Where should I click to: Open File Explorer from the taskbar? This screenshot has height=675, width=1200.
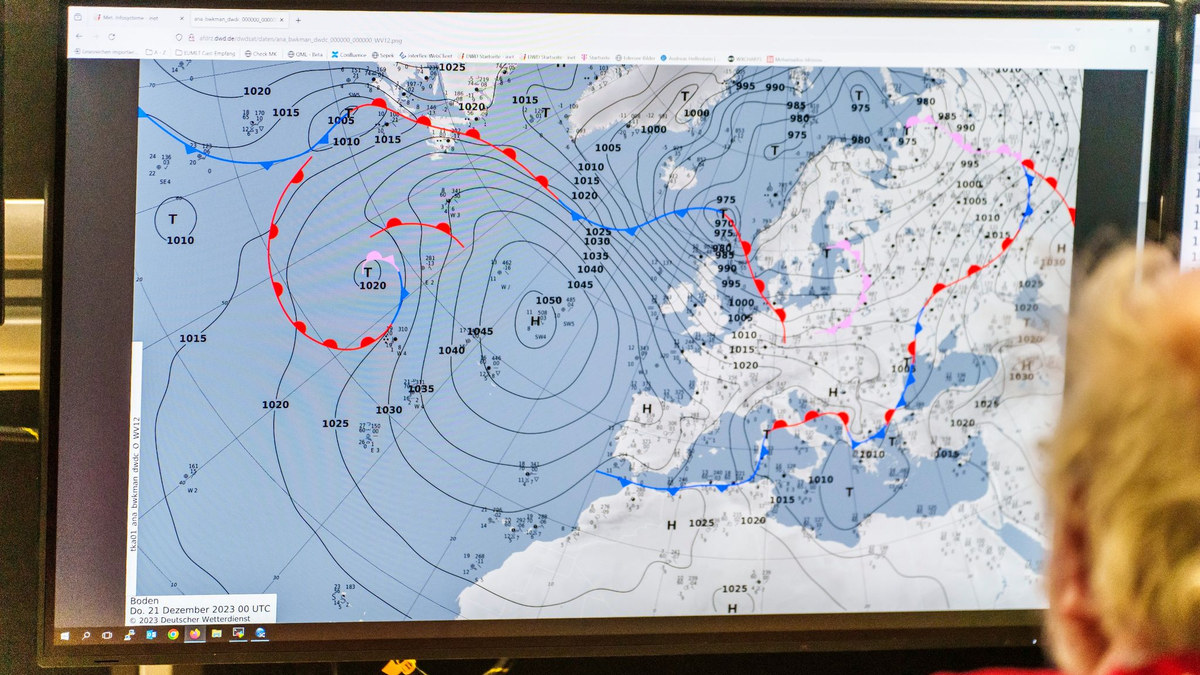pyautogui.click(x=216, y=633)
